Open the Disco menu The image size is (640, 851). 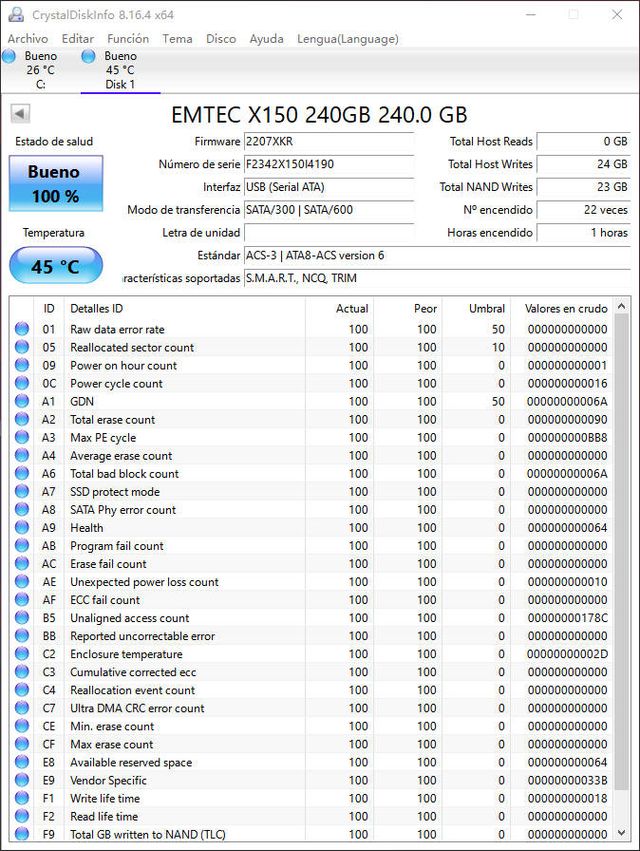click(x=221, y=39)
